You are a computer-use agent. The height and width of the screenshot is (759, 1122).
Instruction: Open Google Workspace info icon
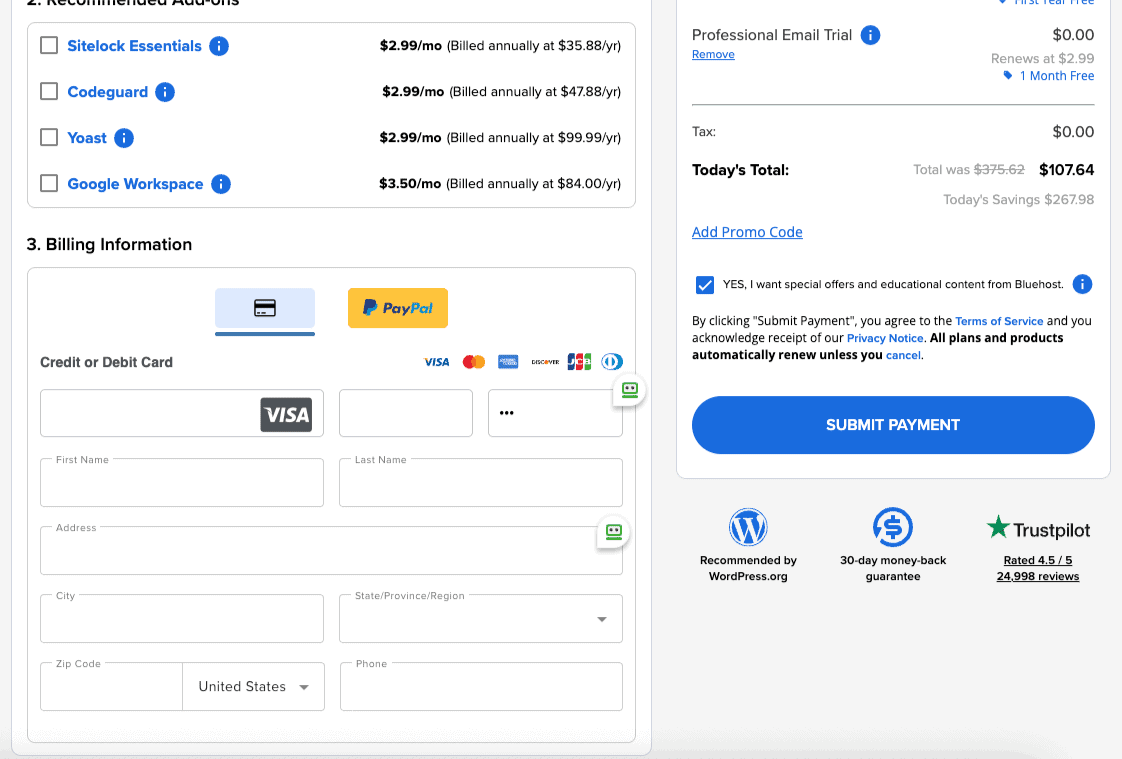coord(221,184)
